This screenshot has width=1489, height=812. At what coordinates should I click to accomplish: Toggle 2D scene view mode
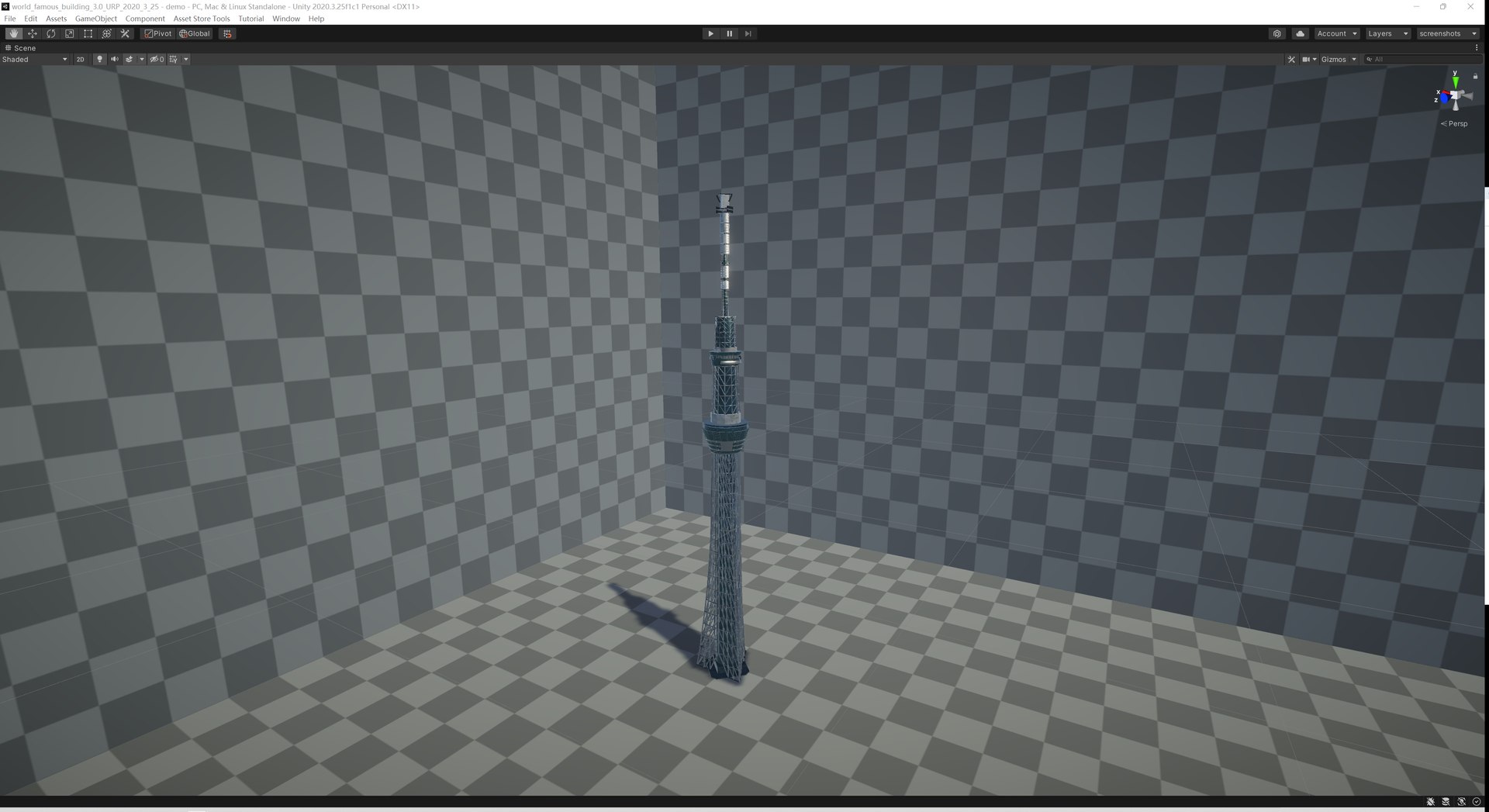click(80, 59)
